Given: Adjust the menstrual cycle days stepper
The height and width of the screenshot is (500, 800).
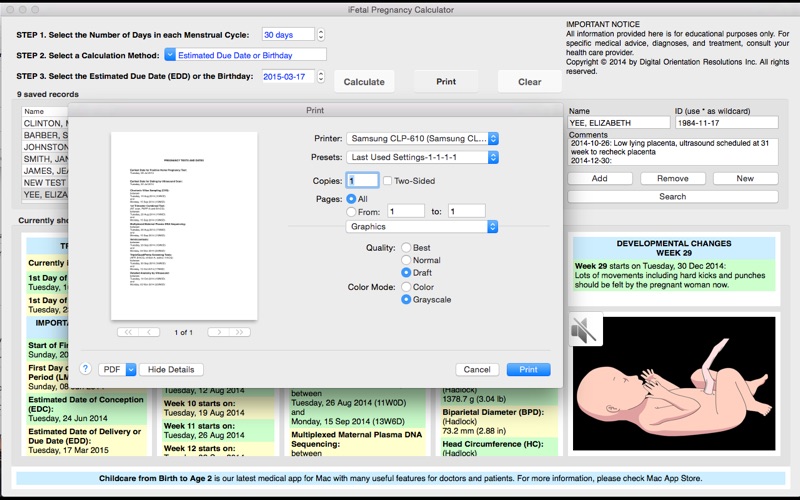Looking at the screenshot, I should point(321,35).
